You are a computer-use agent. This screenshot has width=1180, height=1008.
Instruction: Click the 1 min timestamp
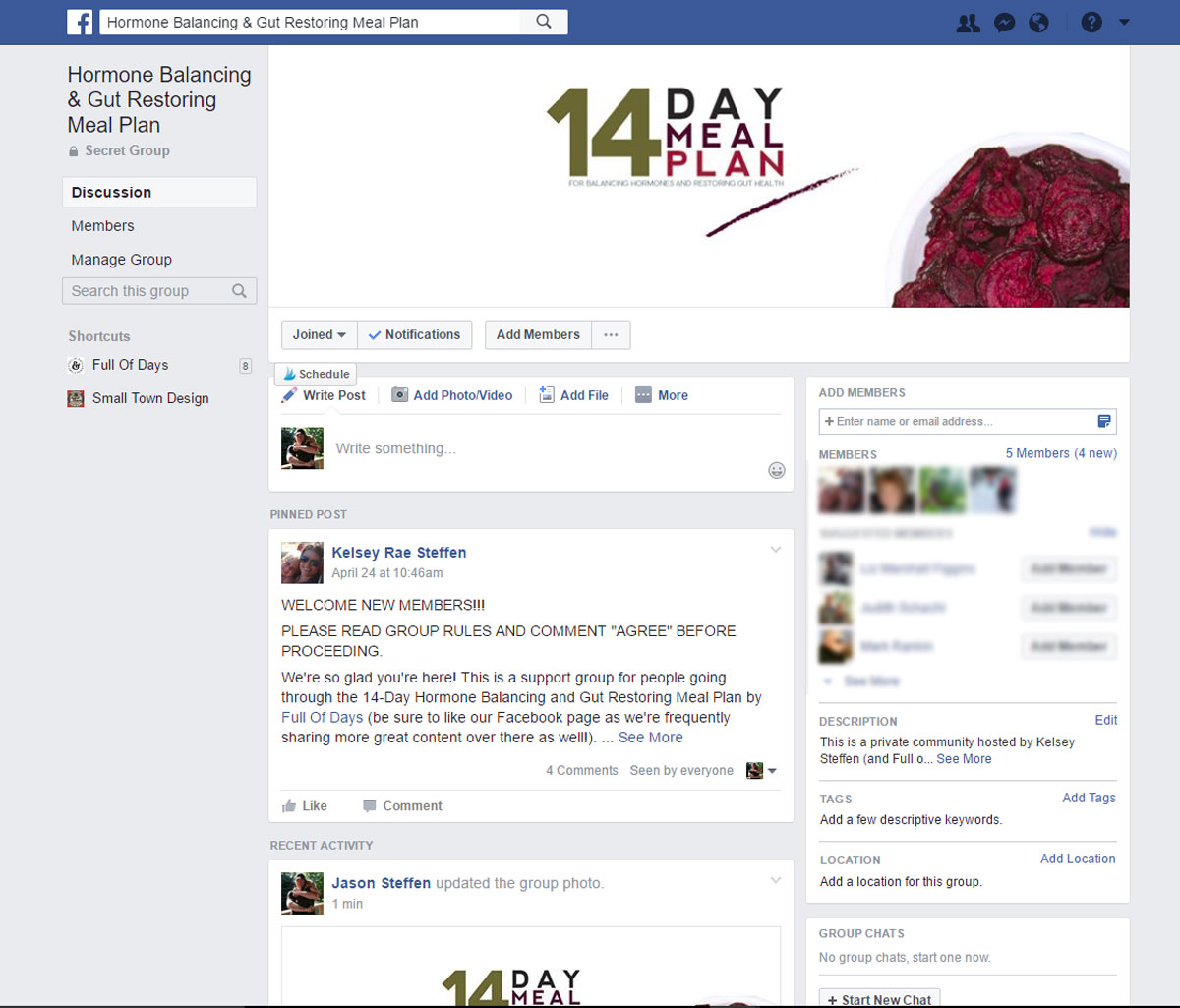point(347,904)
